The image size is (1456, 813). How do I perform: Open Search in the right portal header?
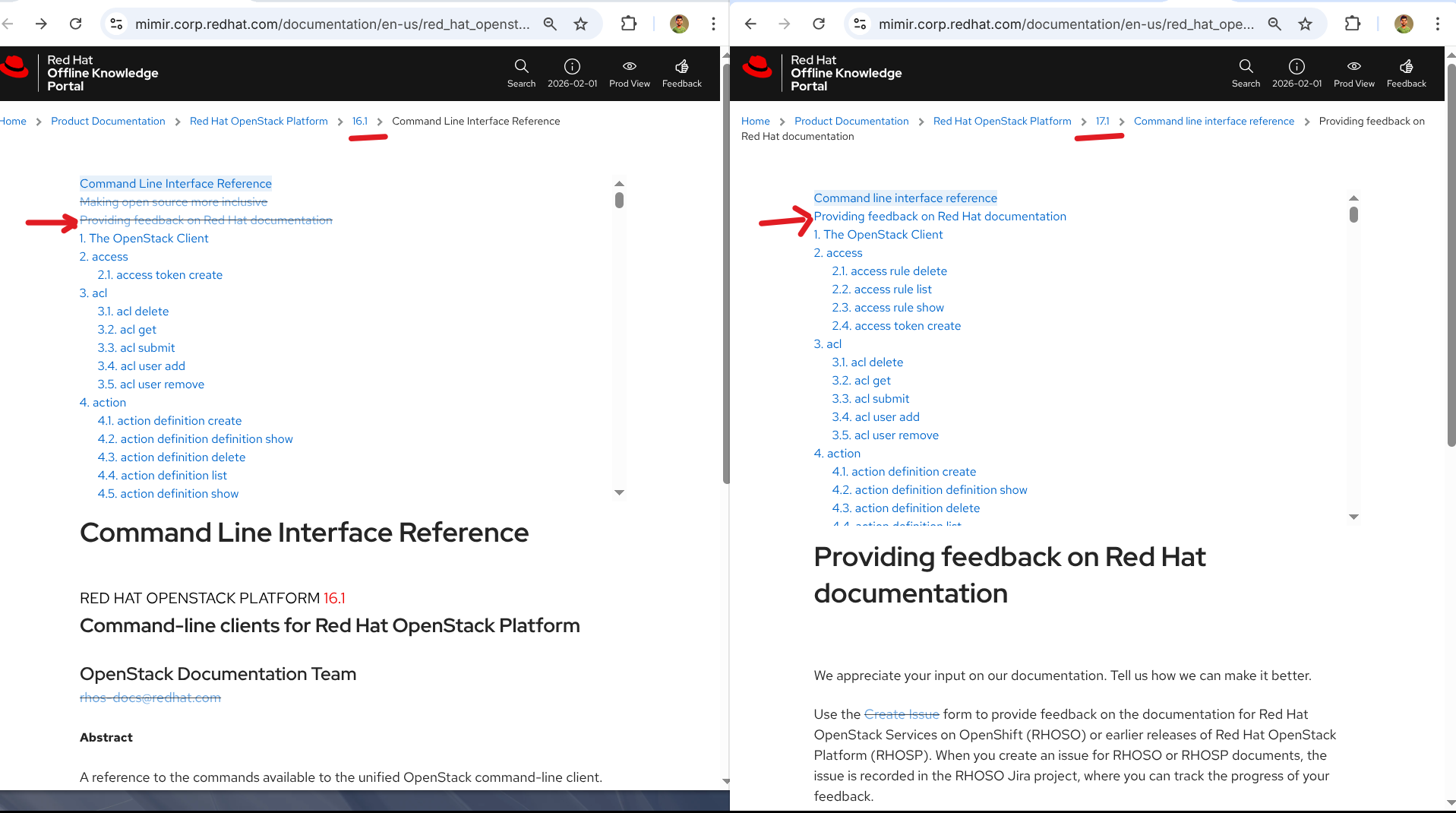pyautogui.click(x=1246, y=73)
